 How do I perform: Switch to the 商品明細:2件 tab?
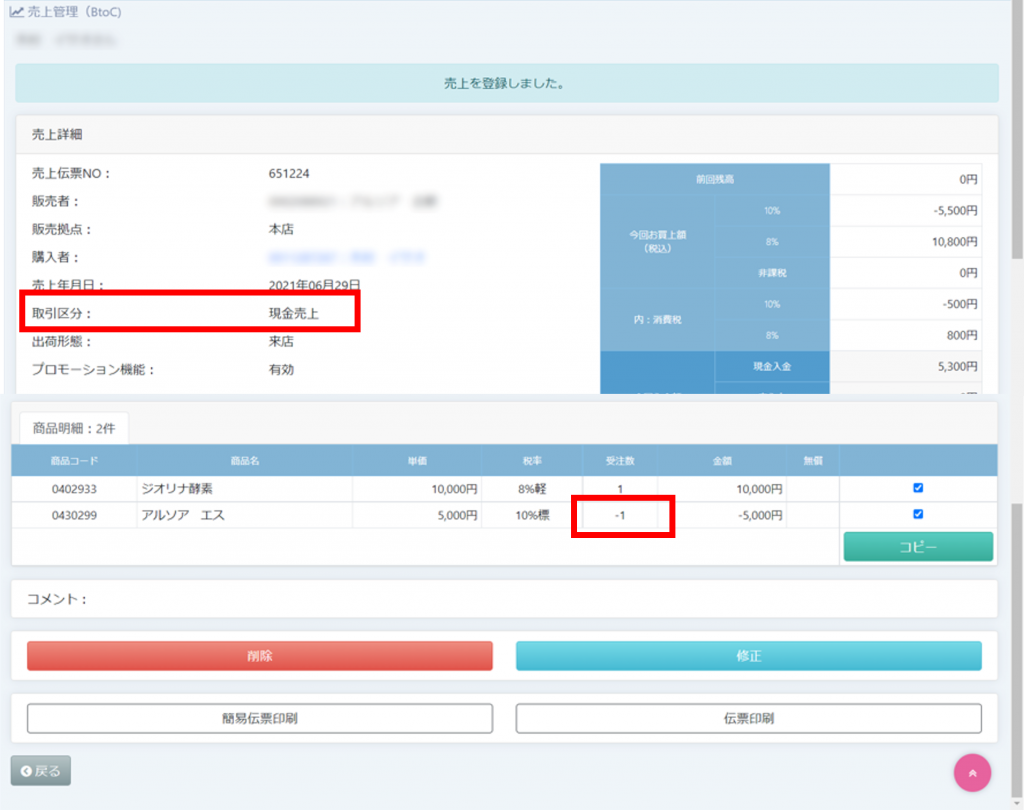click(74, 427)
